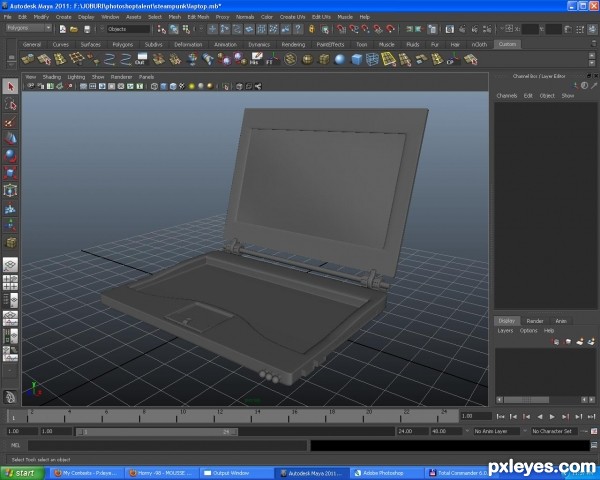Open the No Anim Layer dropdown
Image resolution: width=600 pixels, height=480 pixels.
496,431
